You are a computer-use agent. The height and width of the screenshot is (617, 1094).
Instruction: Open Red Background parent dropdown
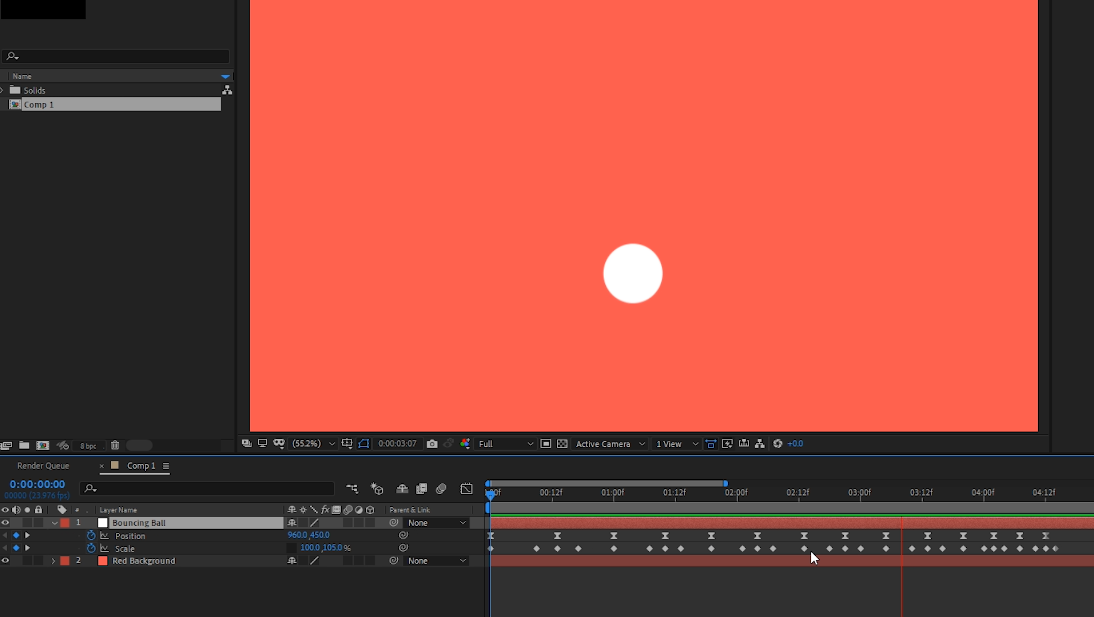[x=437, y=560]
